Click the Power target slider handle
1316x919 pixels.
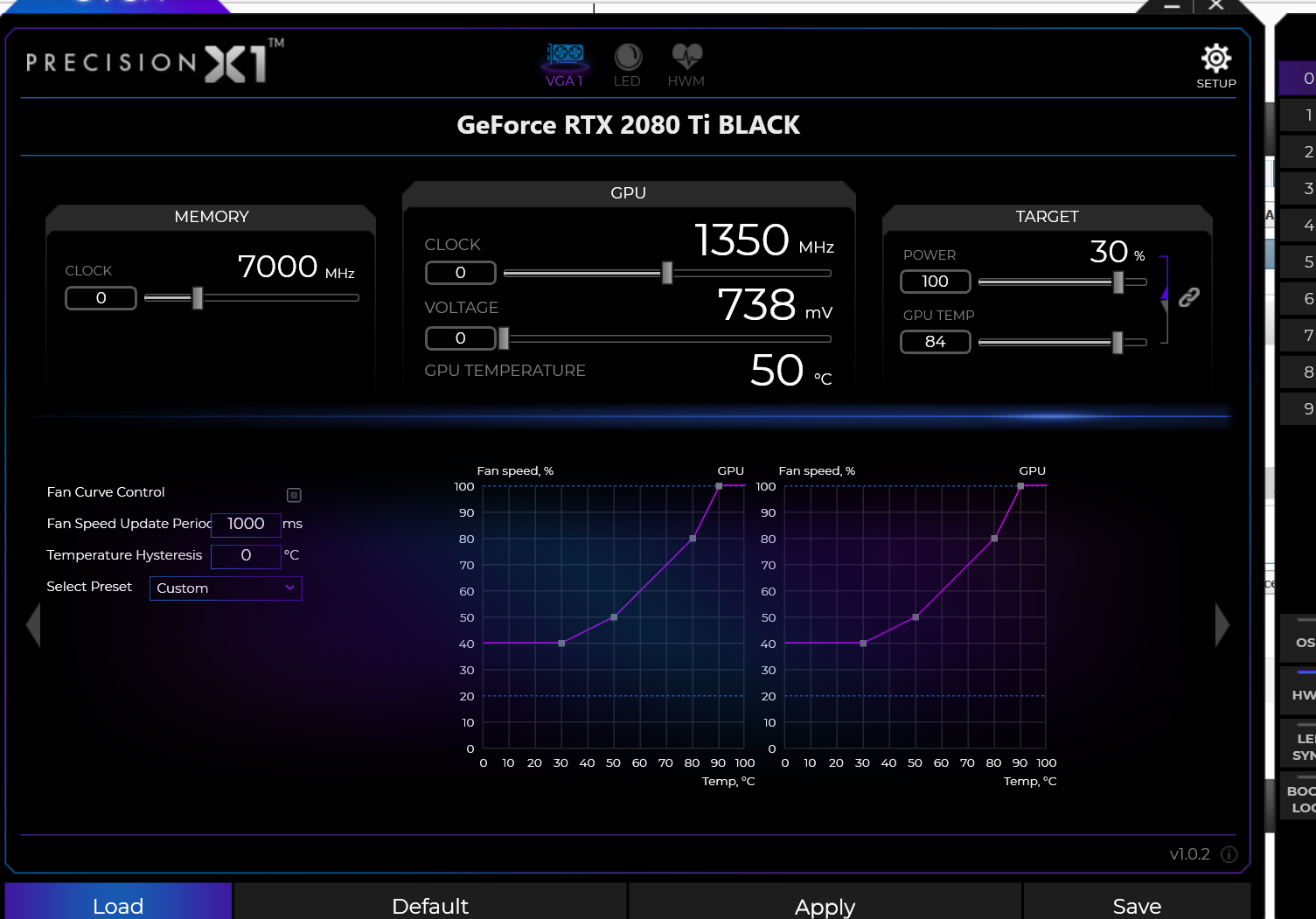[x=1118, y=282]
